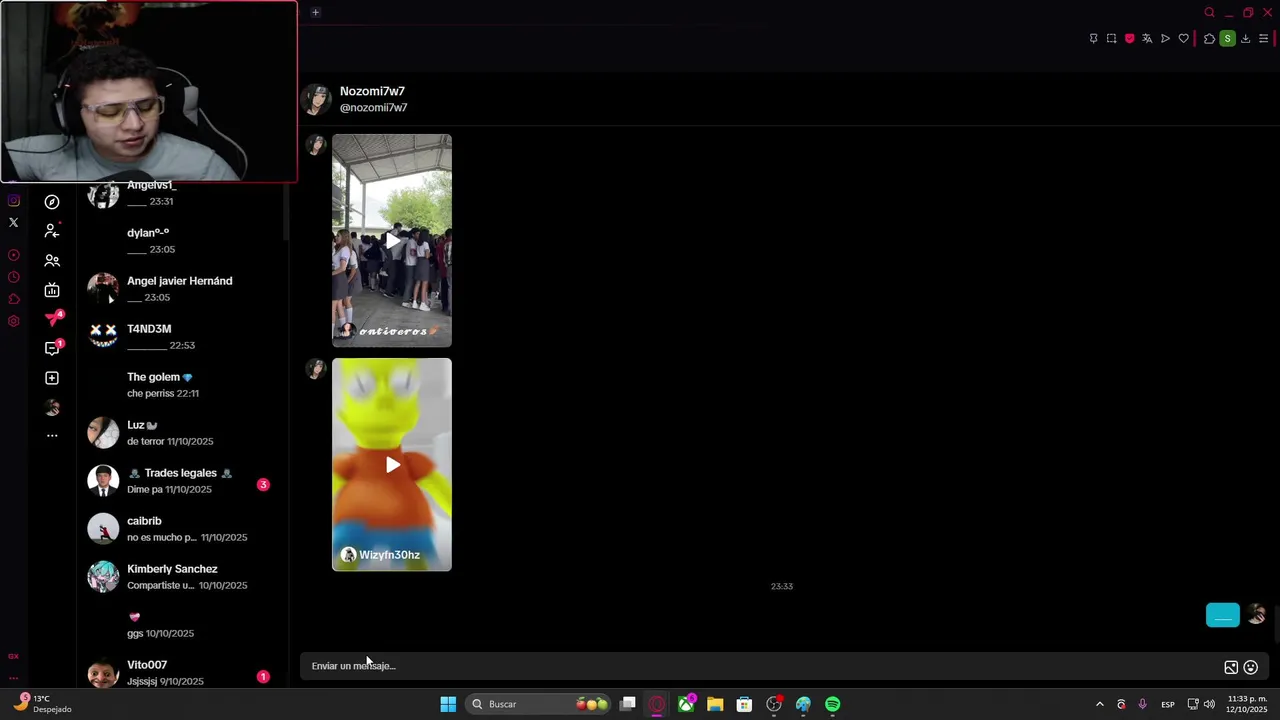
Task: Open chat with caibrib
Action: (x=183, y=529)
